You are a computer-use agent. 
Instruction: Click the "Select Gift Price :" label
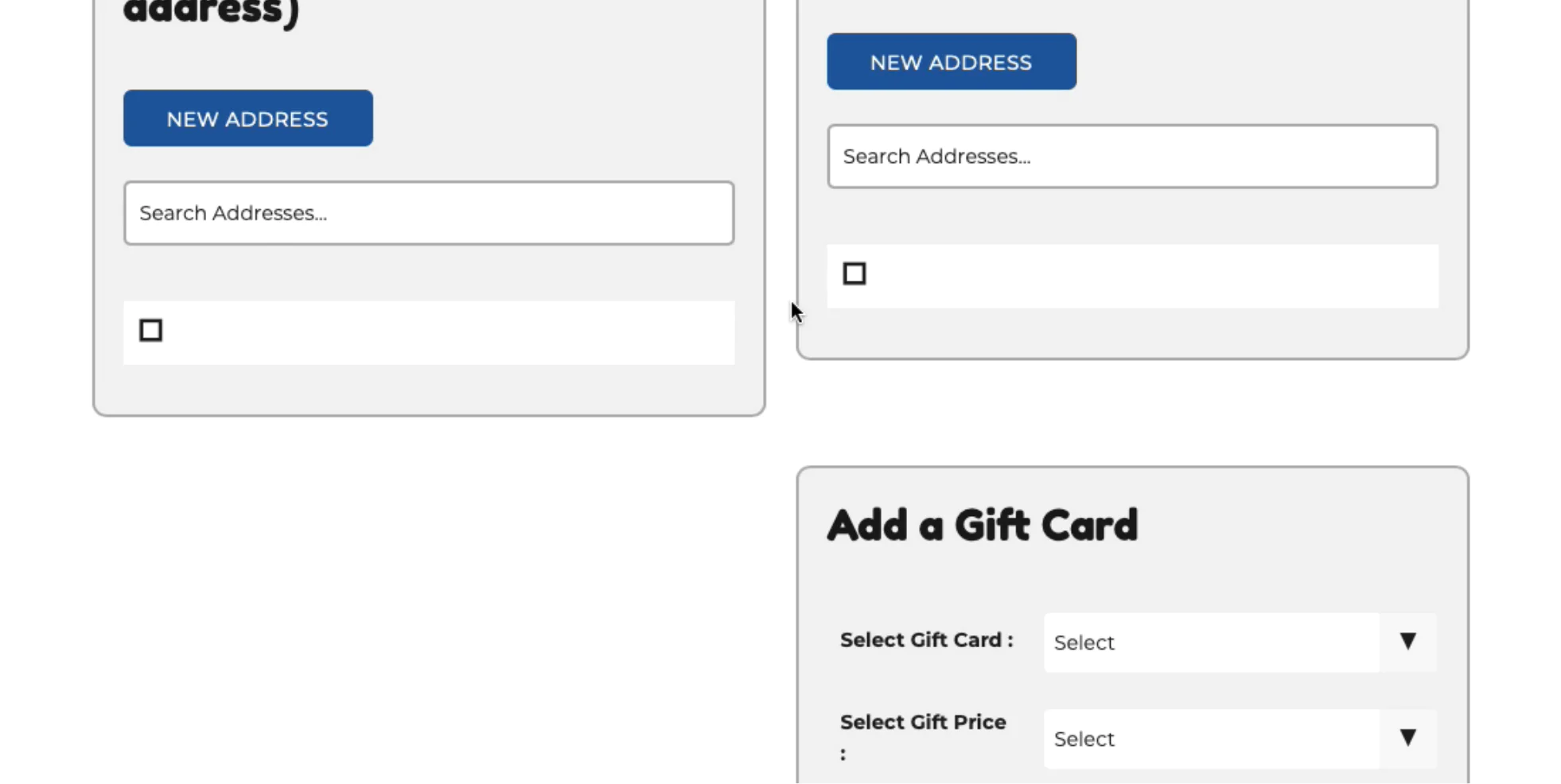[923, 723]
